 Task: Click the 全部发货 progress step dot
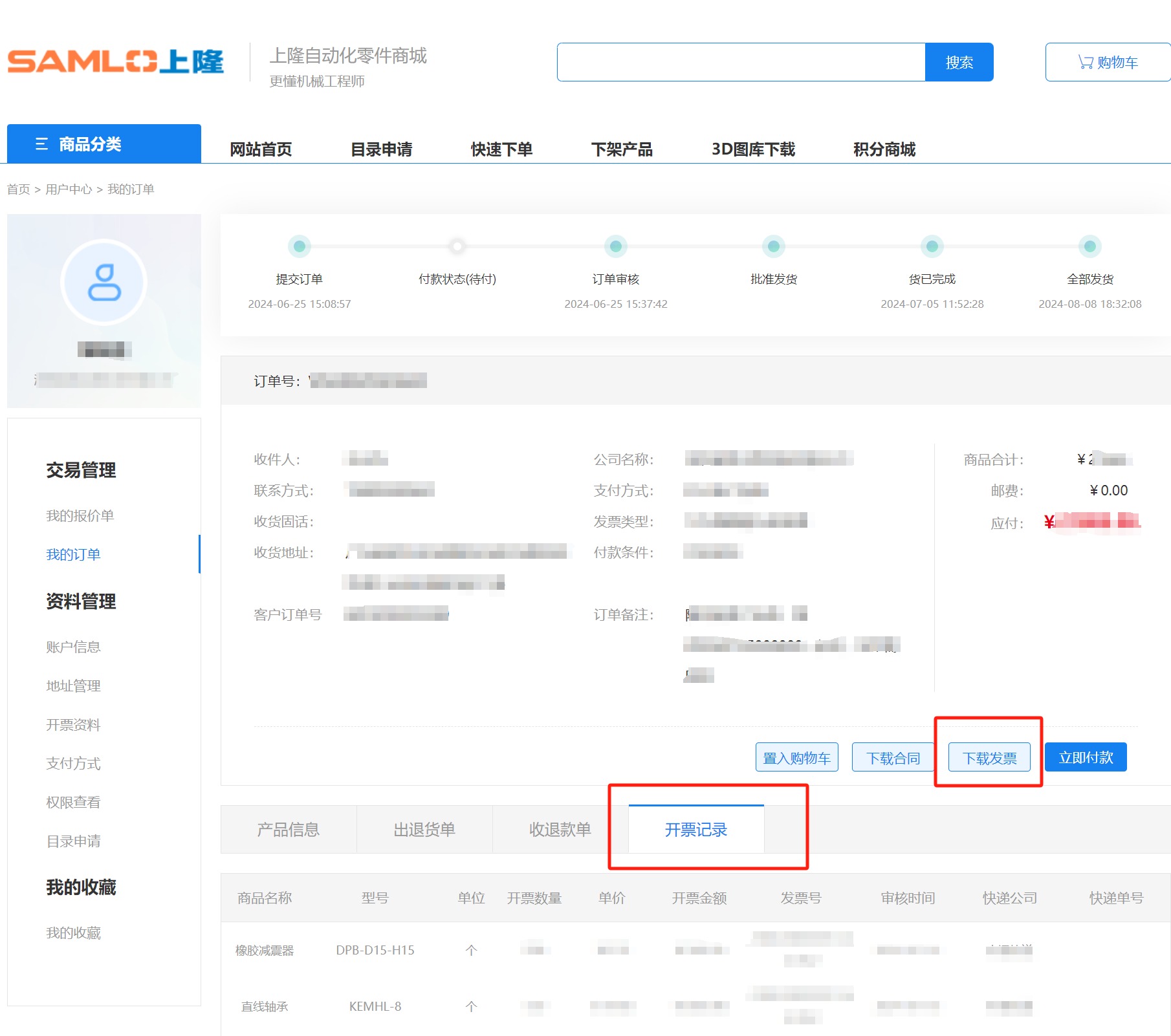[x=1089, y=246]
